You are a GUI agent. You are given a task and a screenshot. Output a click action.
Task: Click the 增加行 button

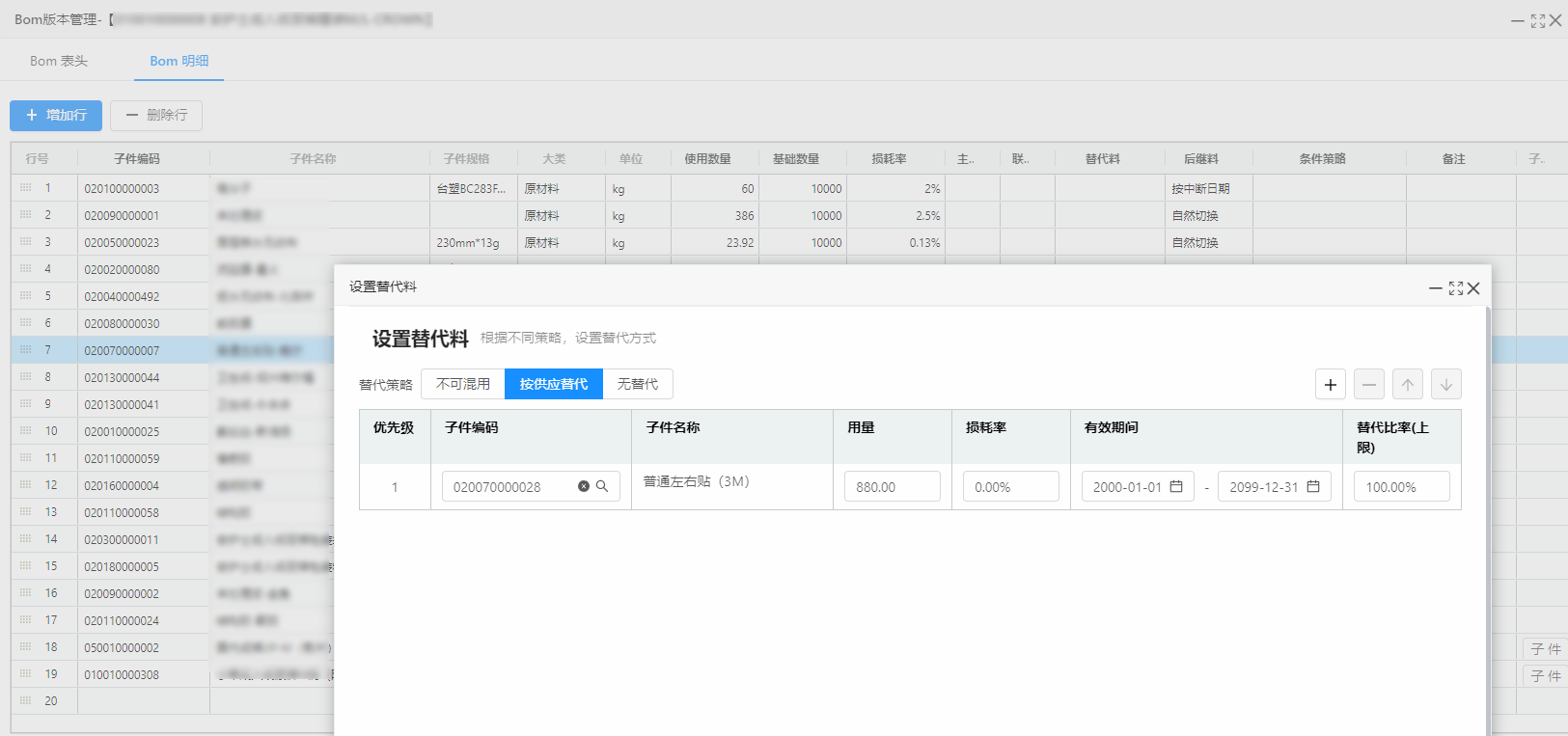pyautogui.click(x=56, y=116)
